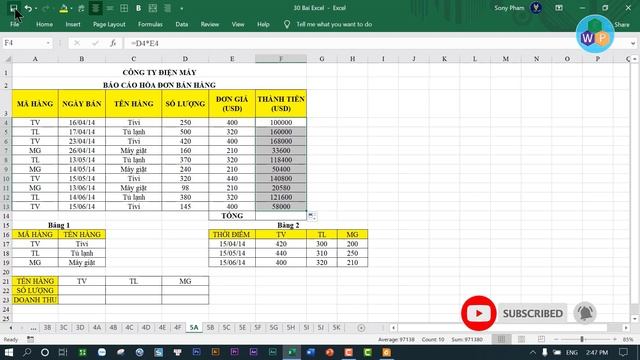Click the vertical scrollbar down arrow
Screen dimensions: 640x360
click(634, 319)
